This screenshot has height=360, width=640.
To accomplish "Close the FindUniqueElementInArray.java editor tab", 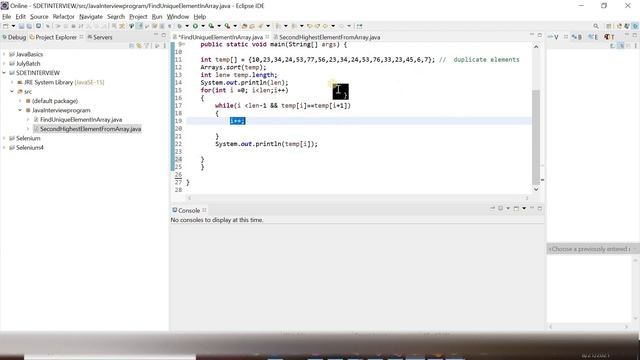I will tap(267, 37).
